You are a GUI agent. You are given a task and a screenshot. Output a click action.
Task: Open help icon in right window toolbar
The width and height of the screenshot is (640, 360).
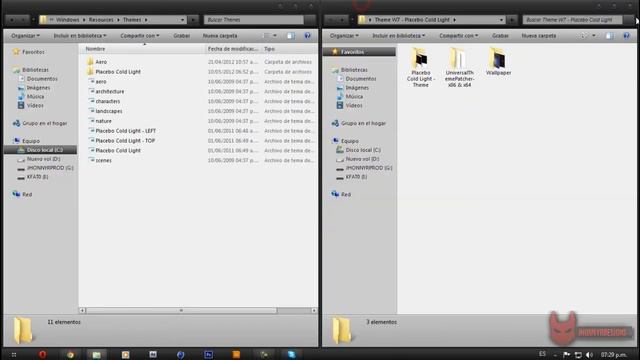(x=626, y=36)
